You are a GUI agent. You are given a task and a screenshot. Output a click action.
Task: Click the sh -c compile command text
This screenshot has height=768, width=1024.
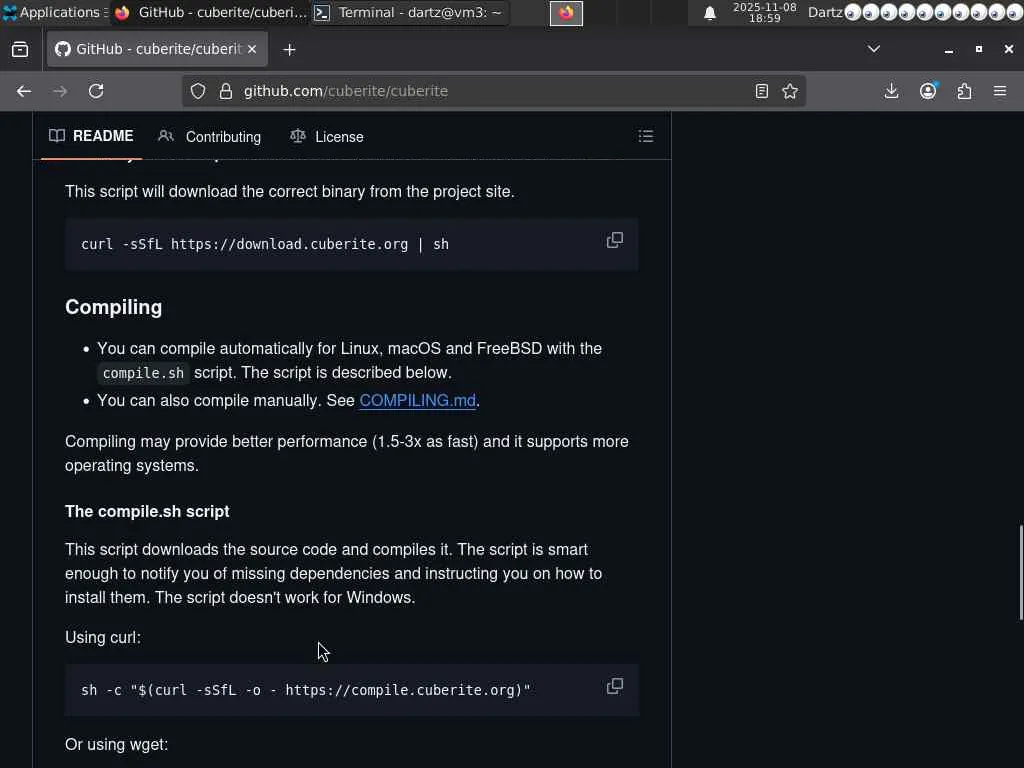pos(306,690)
